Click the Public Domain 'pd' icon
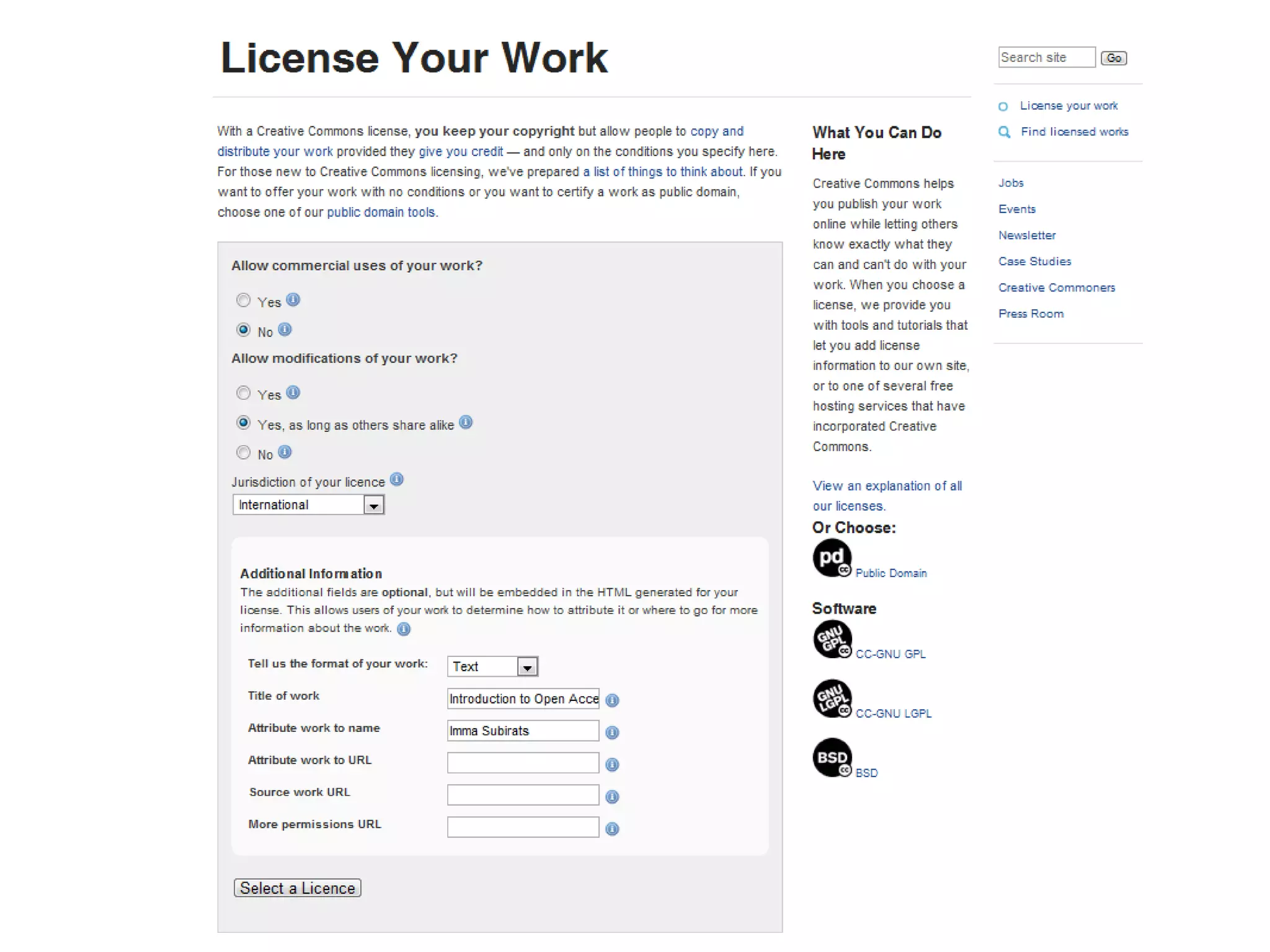 click(x=832, y=557)
